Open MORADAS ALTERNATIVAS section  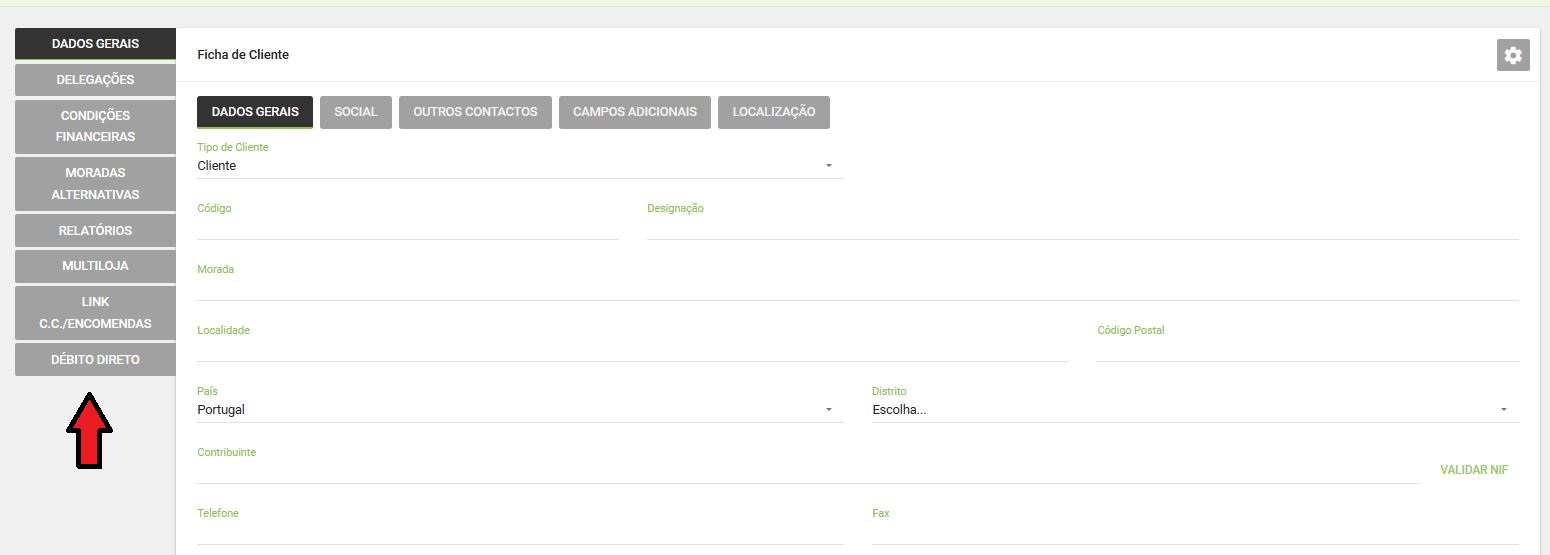click(x=95, y=184)
